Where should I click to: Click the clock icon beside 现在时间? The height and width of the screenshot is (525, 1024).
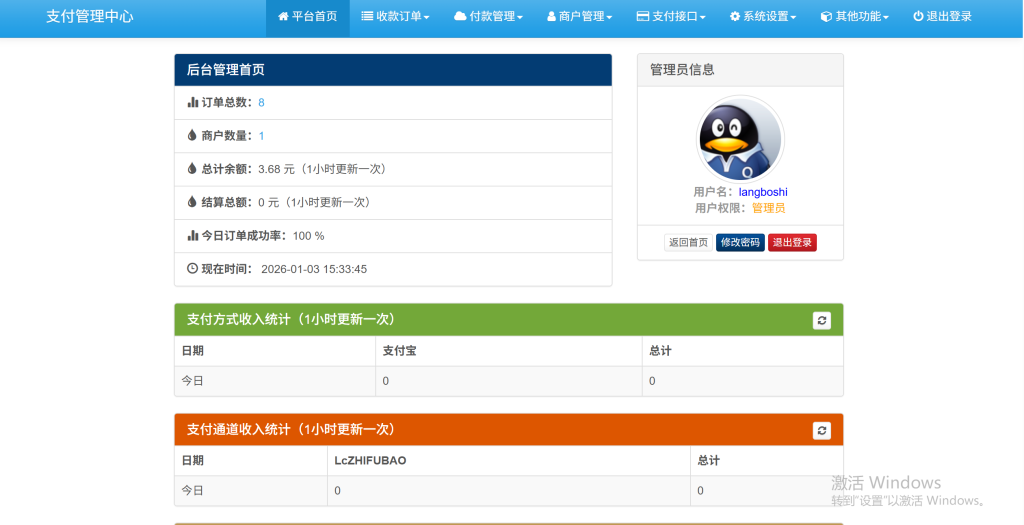click(193, 268)
